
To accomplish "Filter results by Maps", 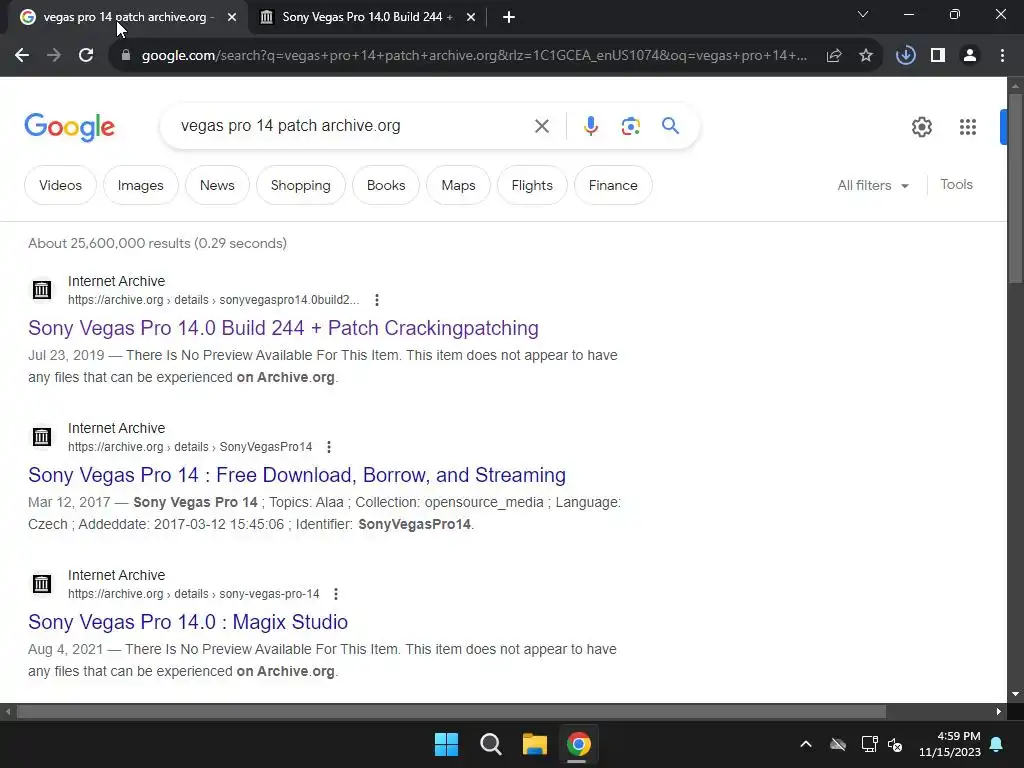I will pos(458,185).
